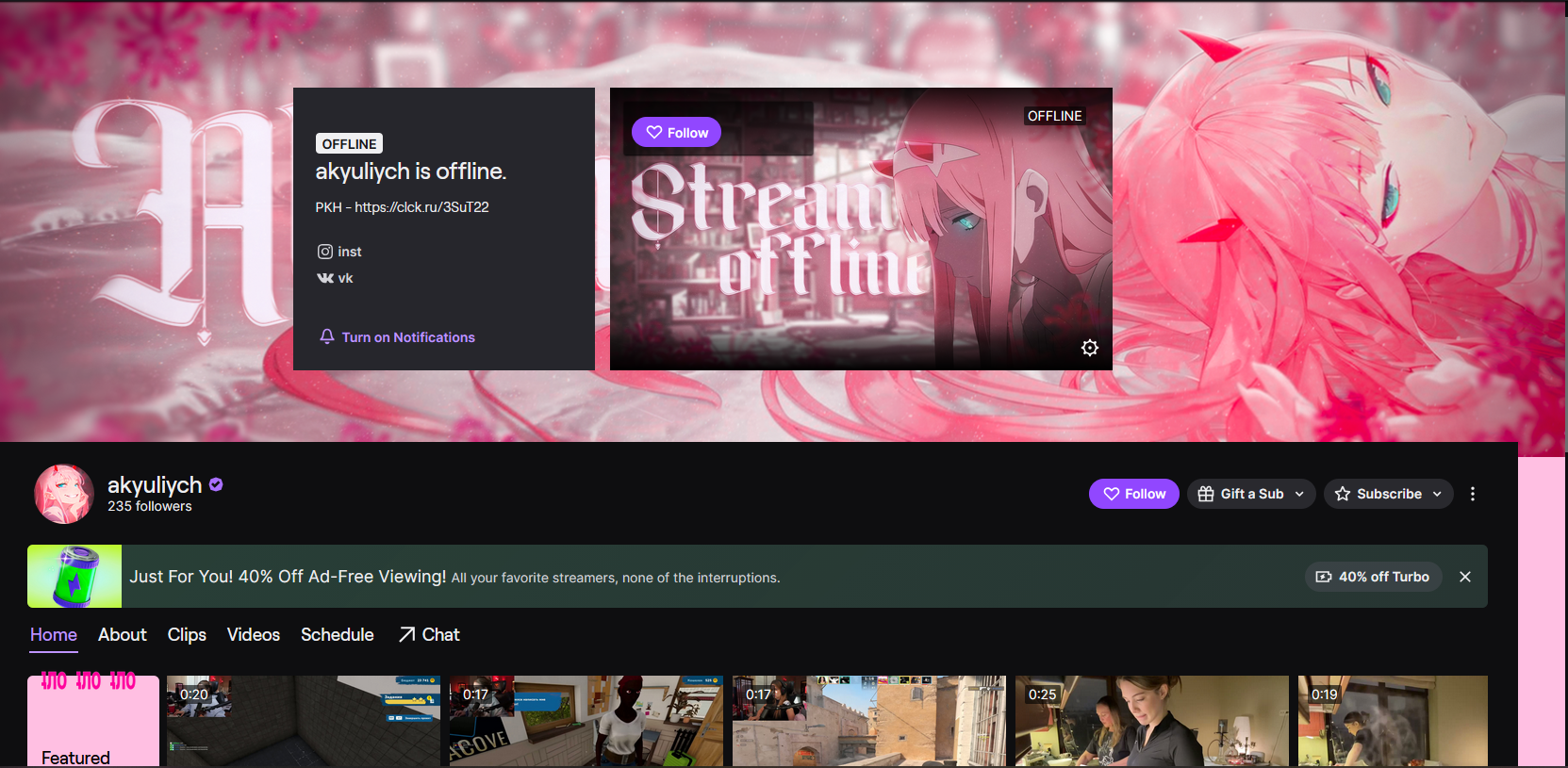Play the first 0:17 clip with the character

[586, 721]
